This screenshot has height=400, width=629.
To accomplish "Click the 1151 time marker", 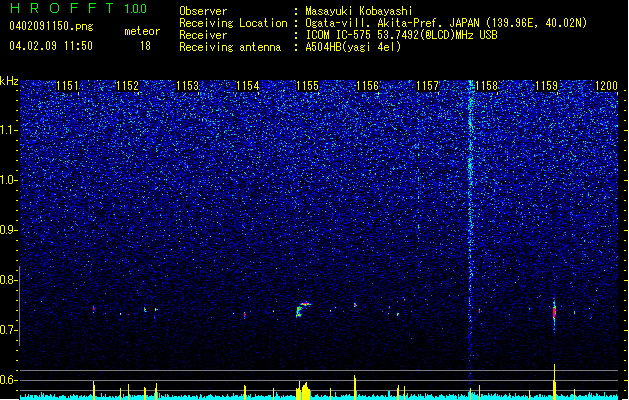I will [67, 86].
